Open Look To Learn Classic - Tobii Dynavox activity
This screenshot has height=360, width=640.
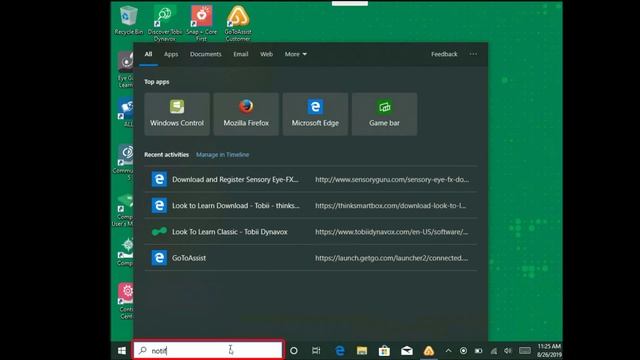(x=310, y=231)
